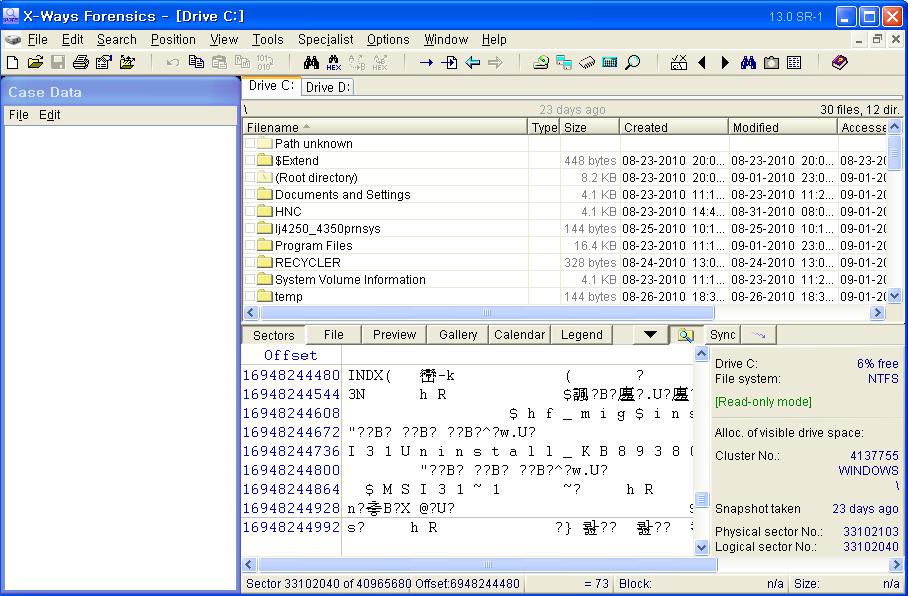Switch to the Gallery tab
The width and height of the screenshot is (908, 596).
(x=457, y=335)
